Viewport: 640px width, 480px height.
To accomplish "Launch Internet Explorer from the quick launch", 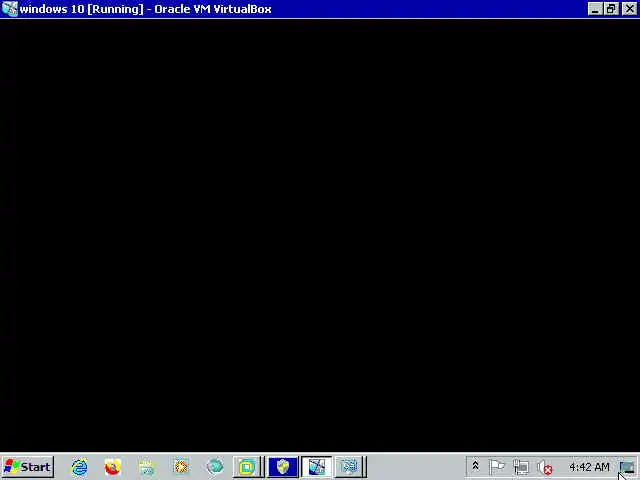I will click(79, 467).
